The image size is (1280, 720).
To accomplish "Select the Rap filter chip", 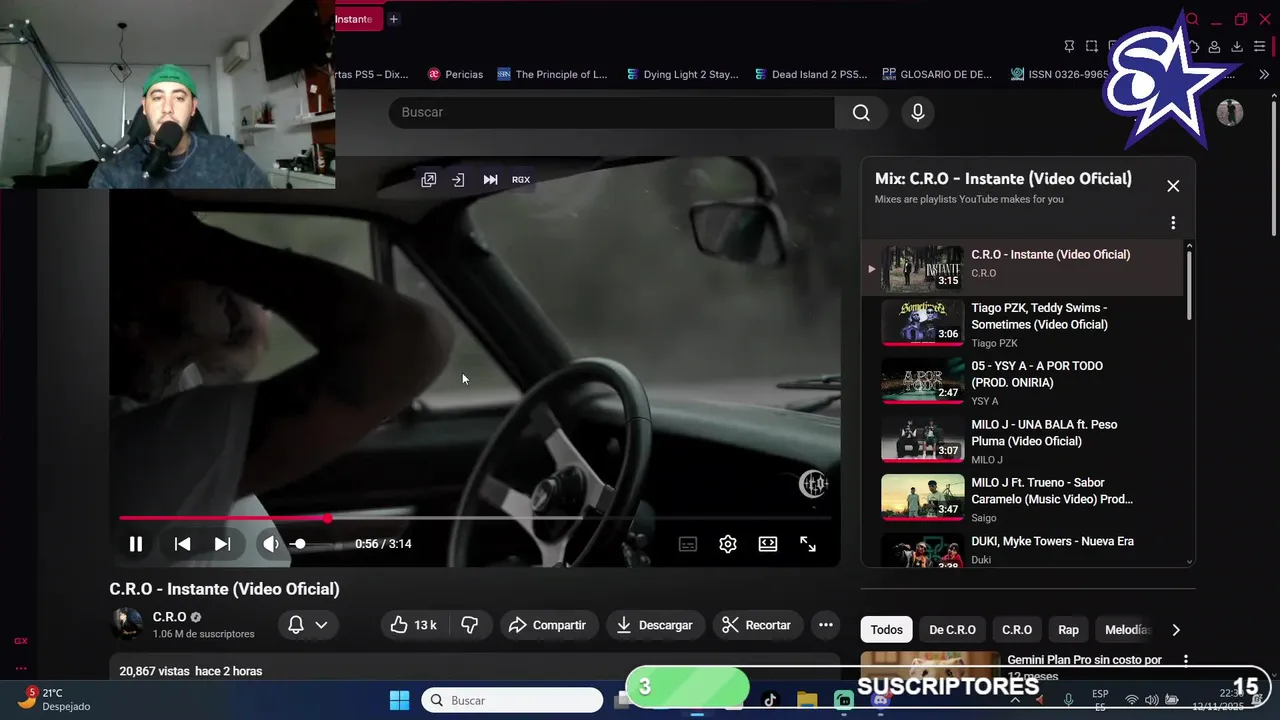I will pos(1069,630).
